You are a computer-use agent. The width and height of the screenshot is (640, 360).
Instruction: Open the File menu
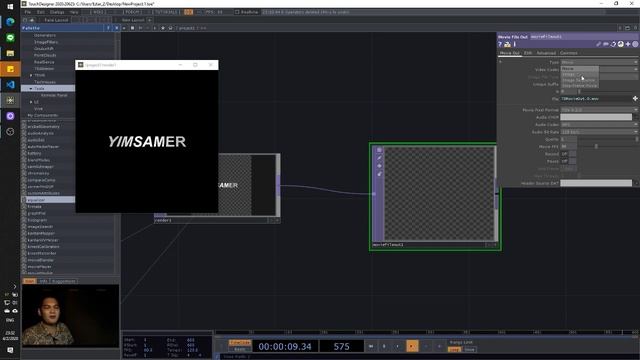[x=27, y=12]
